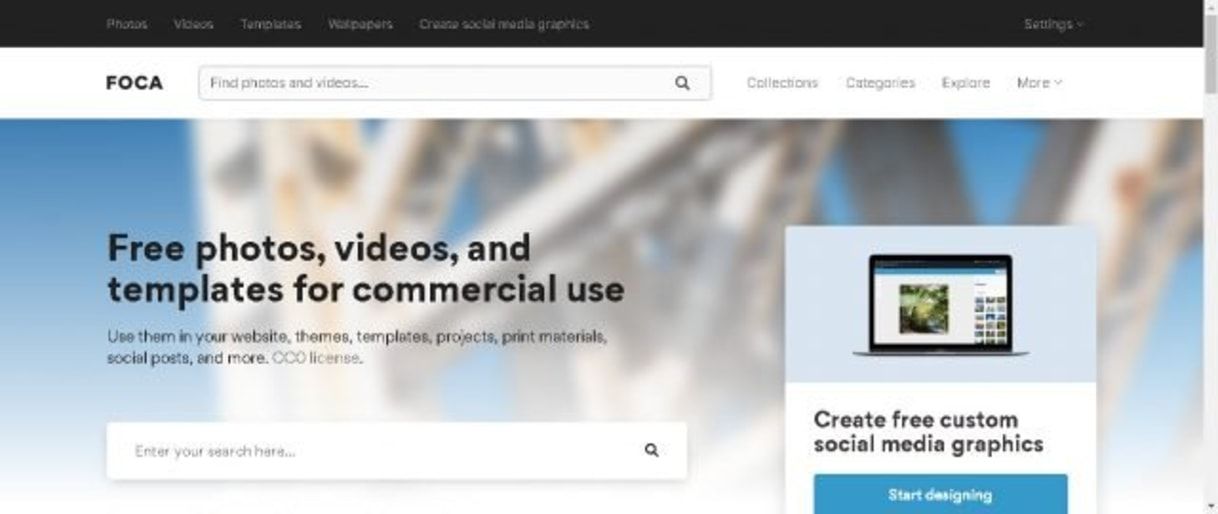Click the Create free custom social media graphics heading

click(x=928, y=431)
